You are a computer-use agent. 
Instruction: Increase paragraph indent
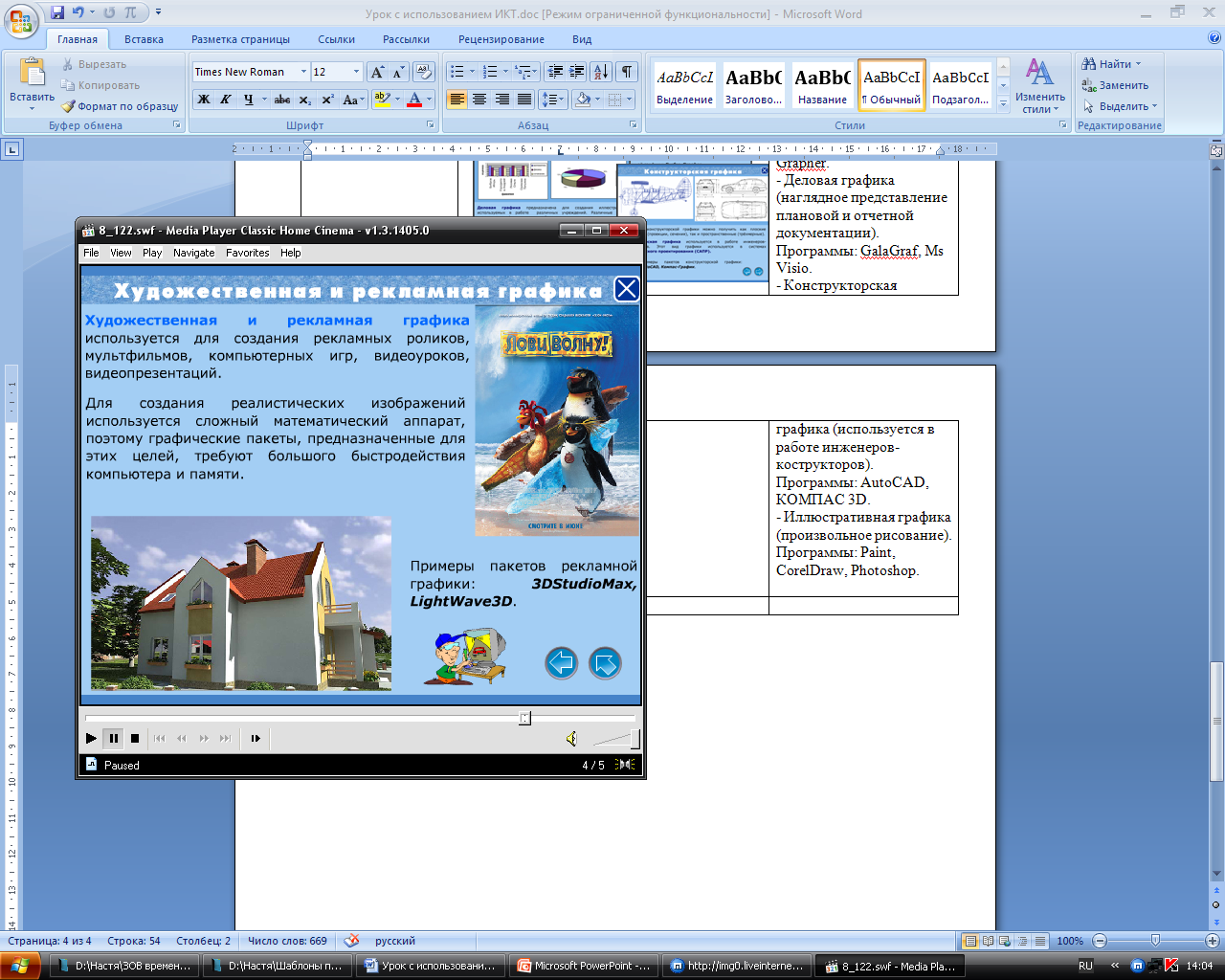click(577, 72)
